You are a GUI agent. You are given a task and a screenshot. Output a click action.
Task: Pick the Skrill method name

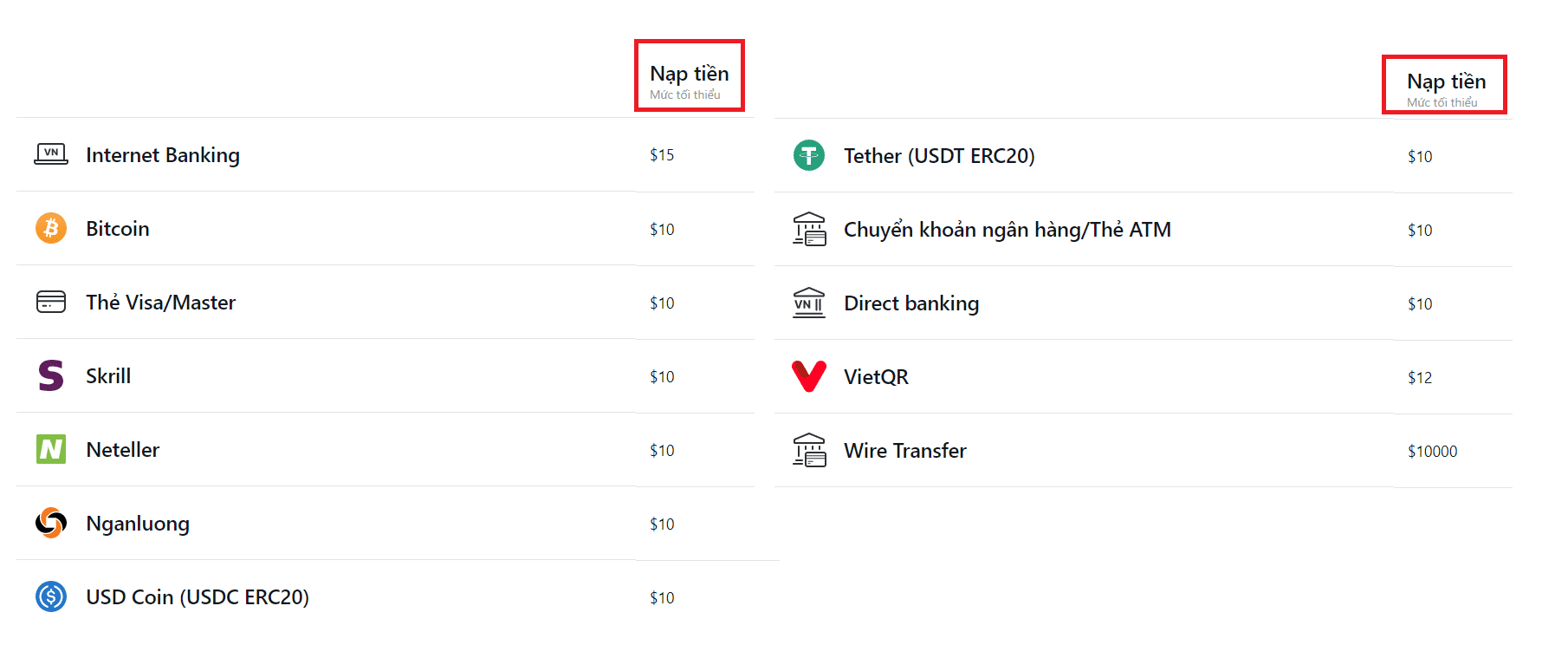108,376
